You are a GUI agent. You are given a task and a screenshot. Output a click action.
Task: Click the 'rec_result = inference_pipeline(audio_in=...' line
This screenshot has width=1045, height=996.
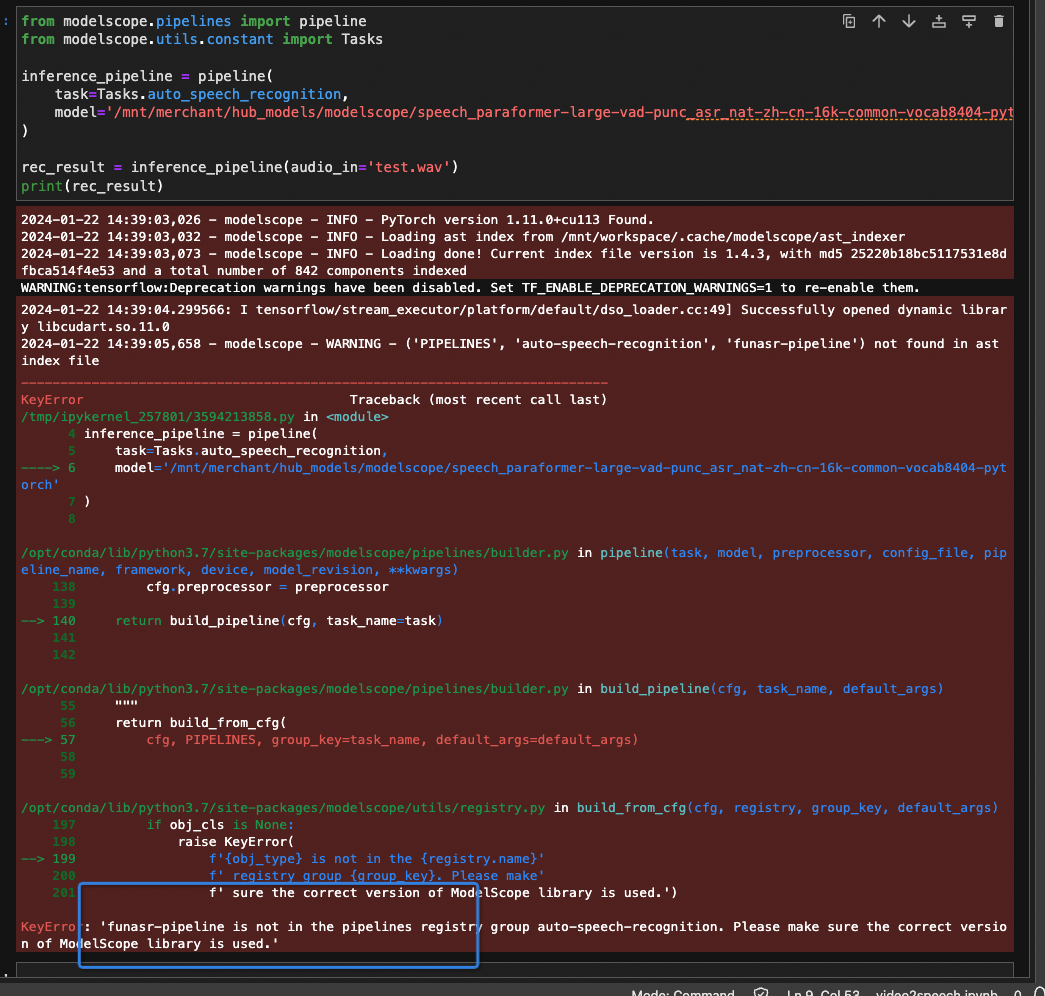[x=240, y=167]
